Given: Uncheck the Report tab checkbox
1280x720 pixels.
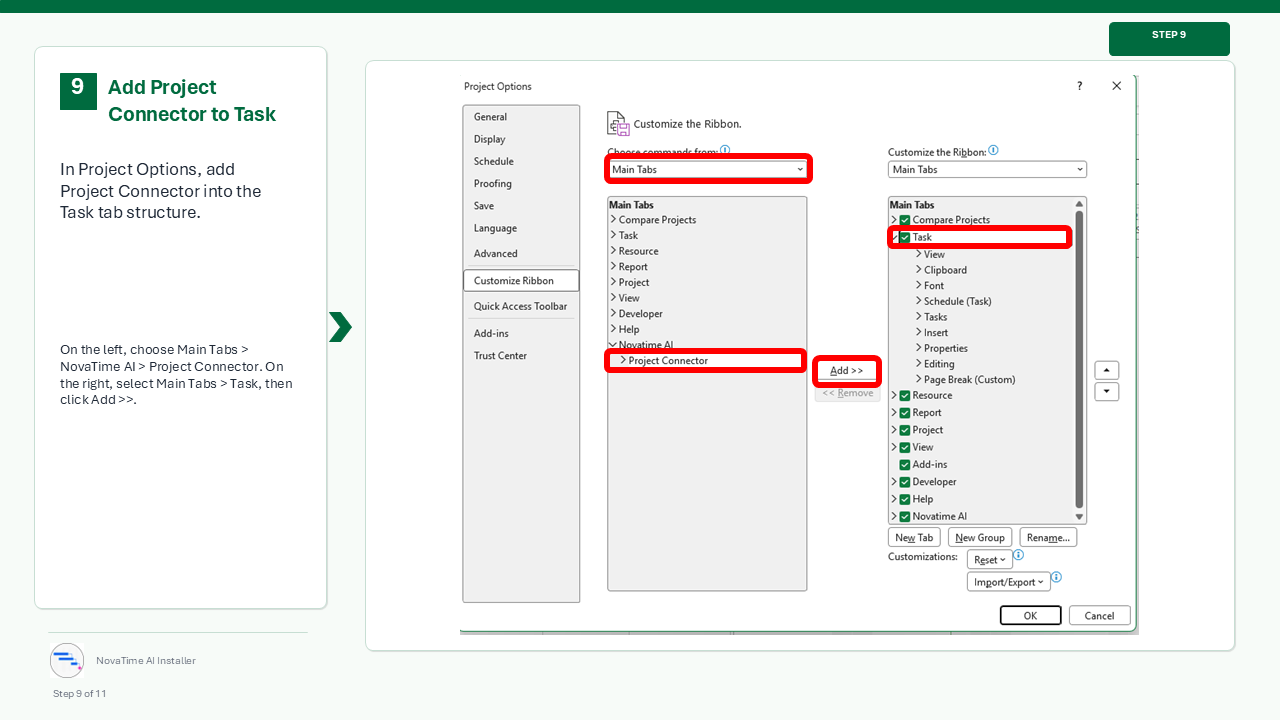Looking at the screenshot, I should pos(905,413).
